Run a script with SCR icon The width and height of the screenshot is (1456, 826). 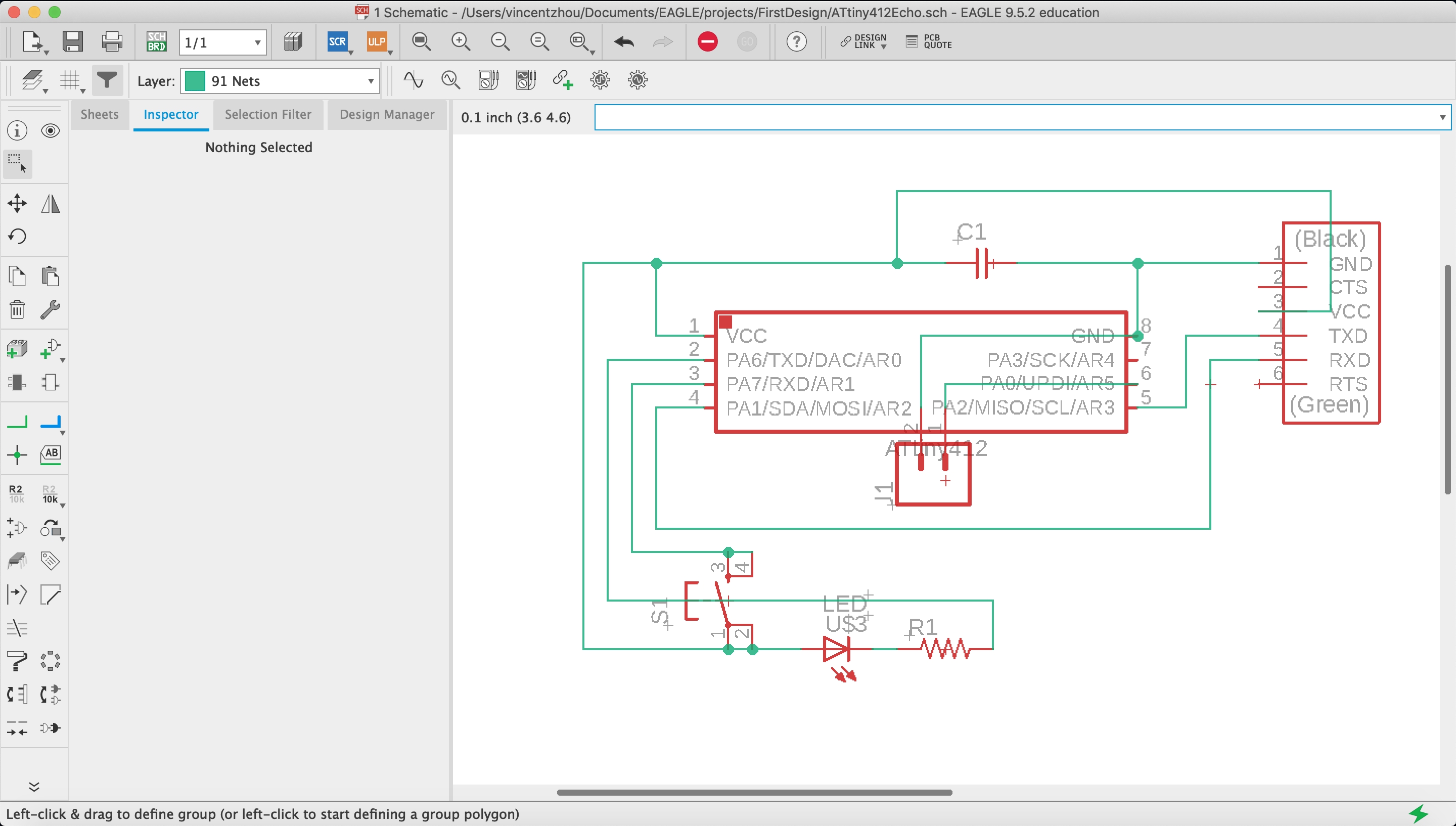point(338,42)
